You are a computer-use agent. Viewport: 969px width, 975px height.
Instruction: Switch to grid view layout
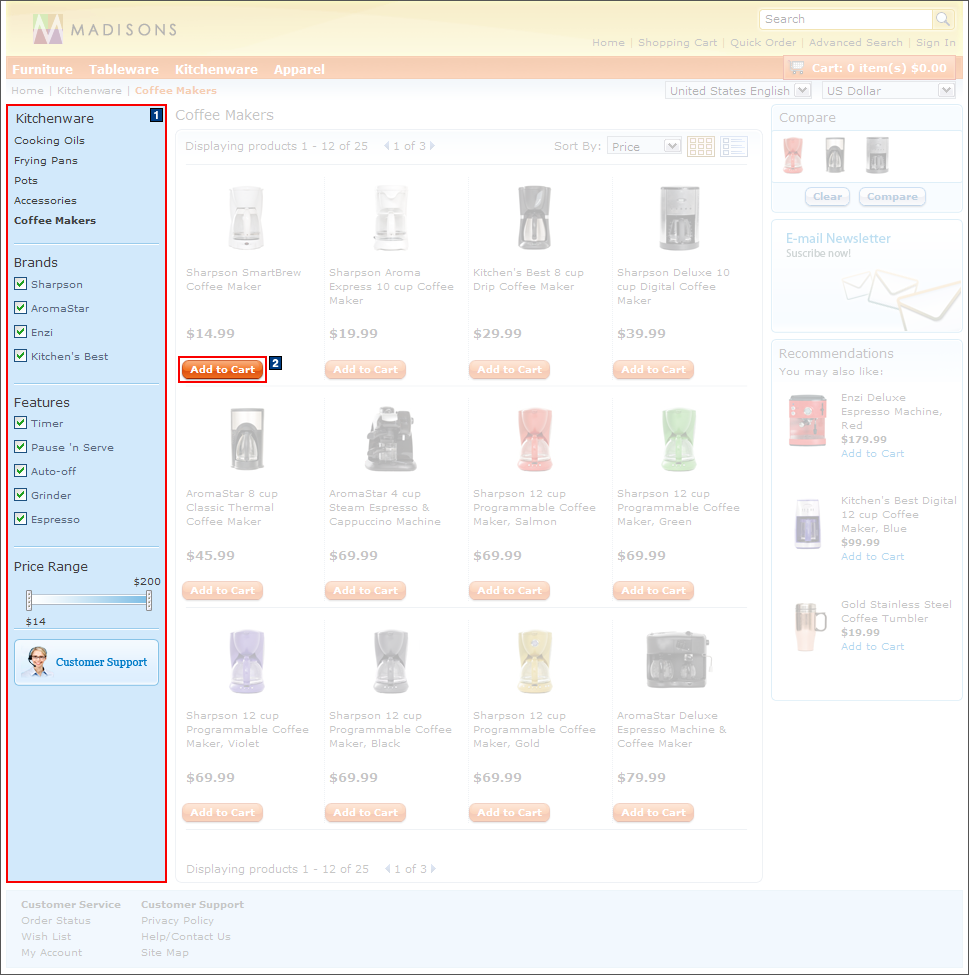coord(700,146)
